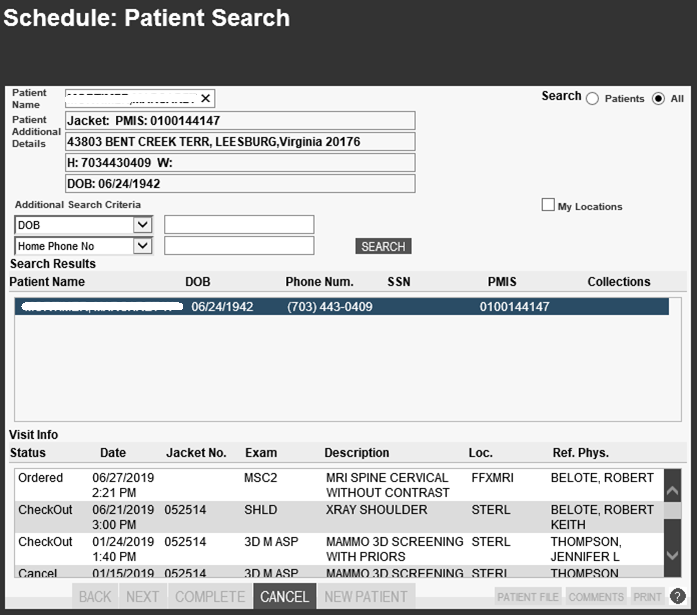Select the All search radio button
697x615 pixels.
click(658, 99)
